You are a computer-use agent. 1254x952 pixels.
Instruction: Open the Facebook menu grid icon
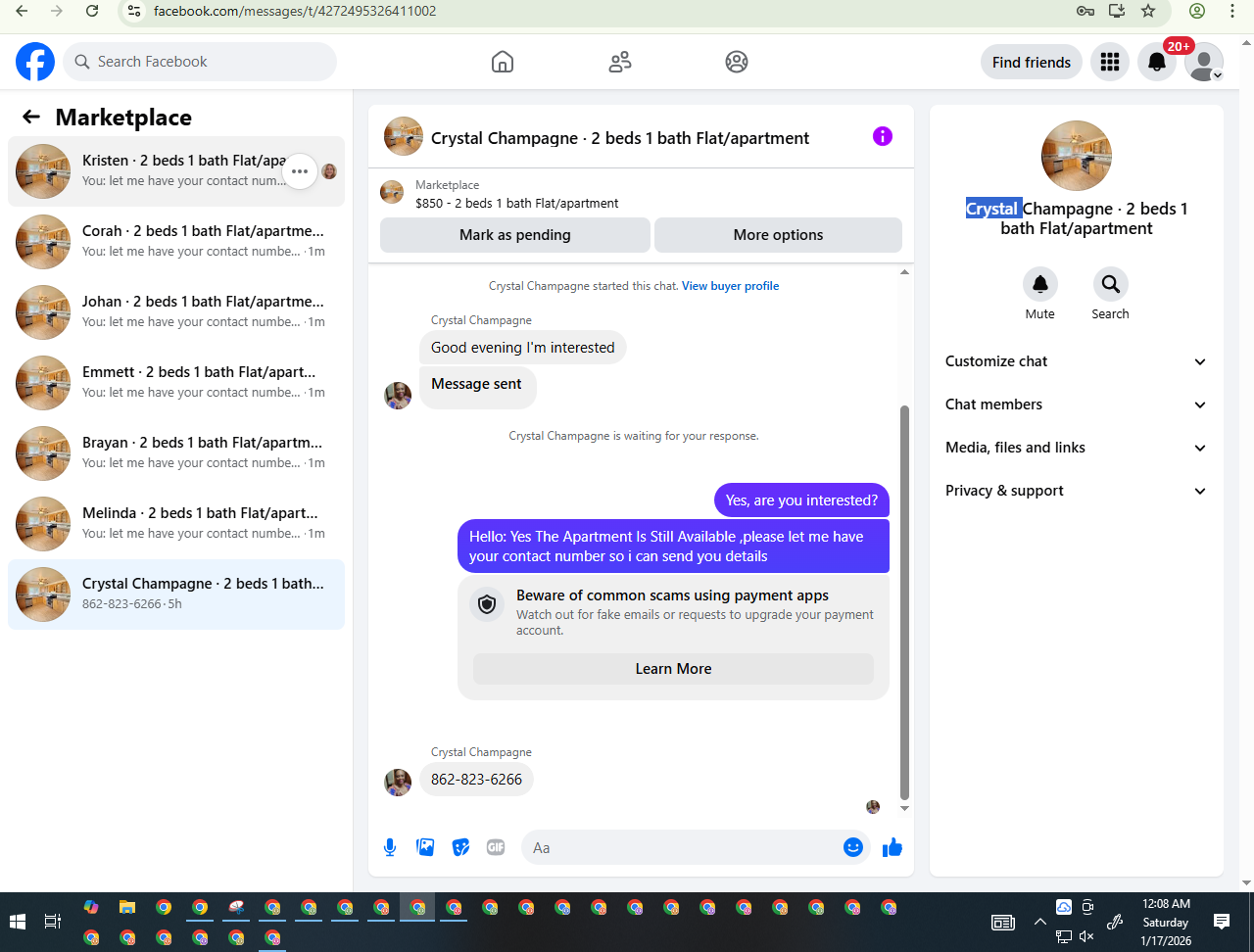pos(1110,62)
